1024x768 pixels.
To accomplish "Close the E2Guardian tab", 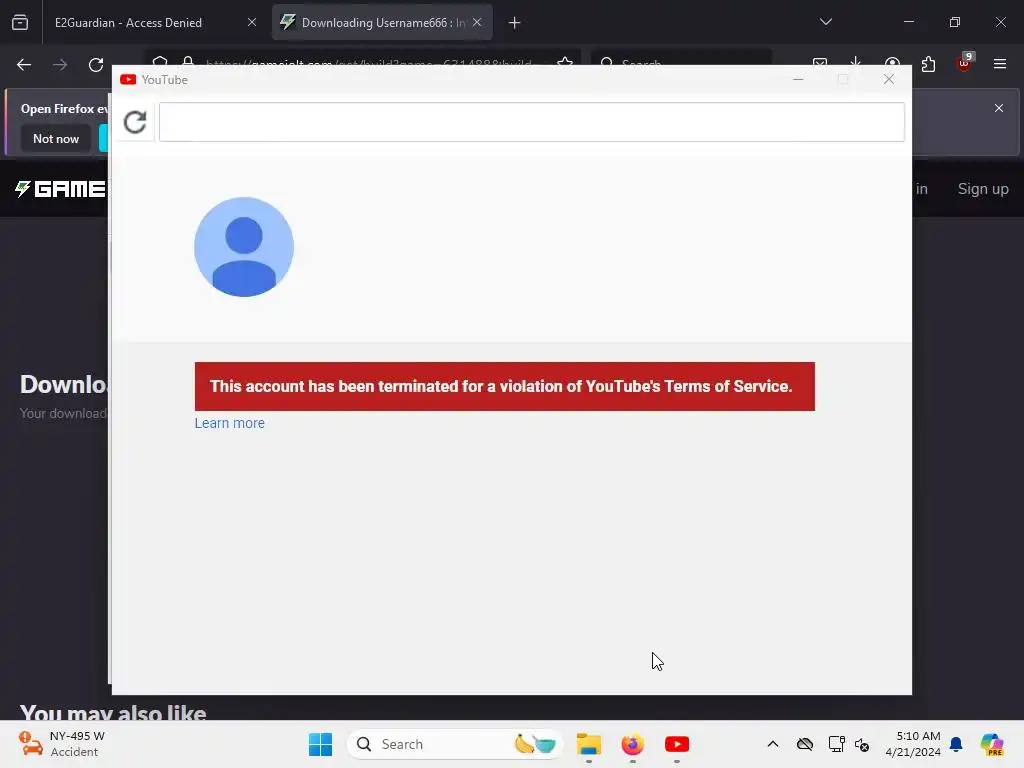I will pos(251,23).
